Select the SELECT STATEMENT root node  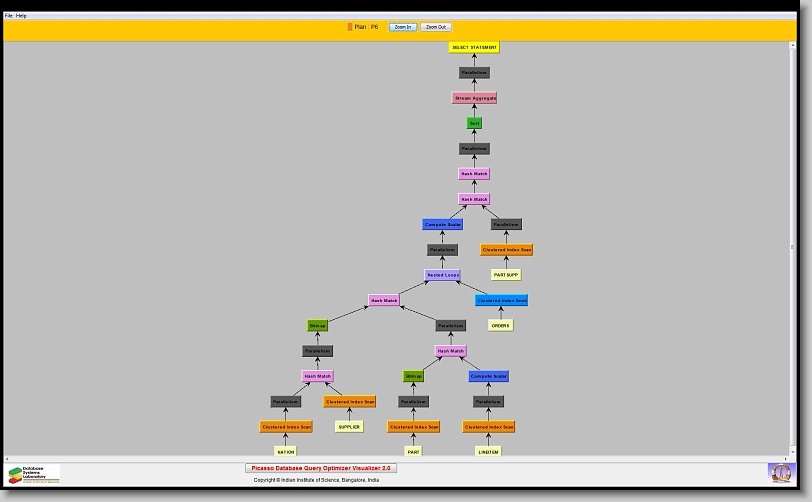coord(474,47)
